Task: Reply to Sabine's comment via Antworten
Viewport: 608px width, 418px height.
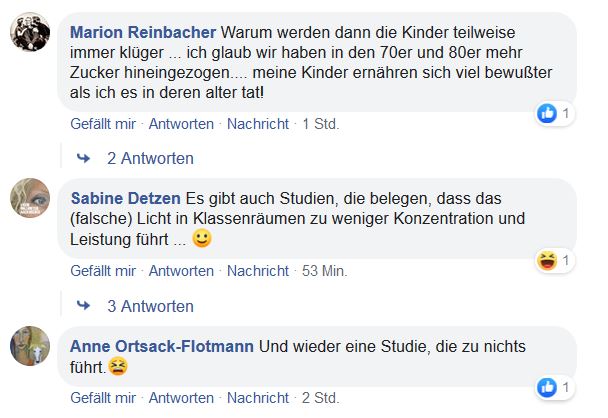Action: tap(181, 271)
